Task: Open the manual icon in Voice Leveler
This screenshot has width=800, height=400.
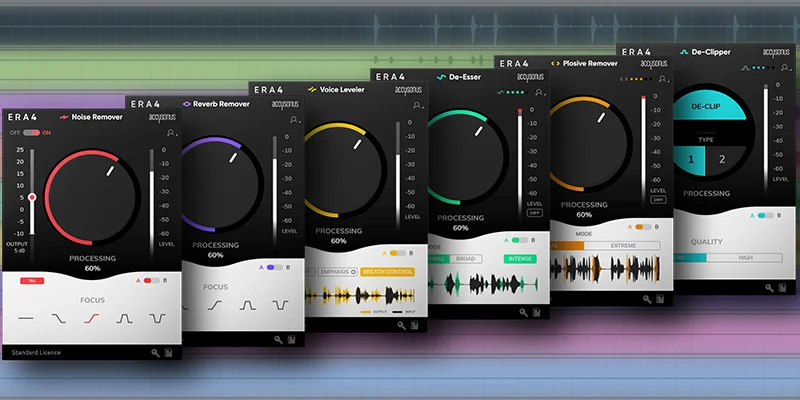Action: [414, 326]
